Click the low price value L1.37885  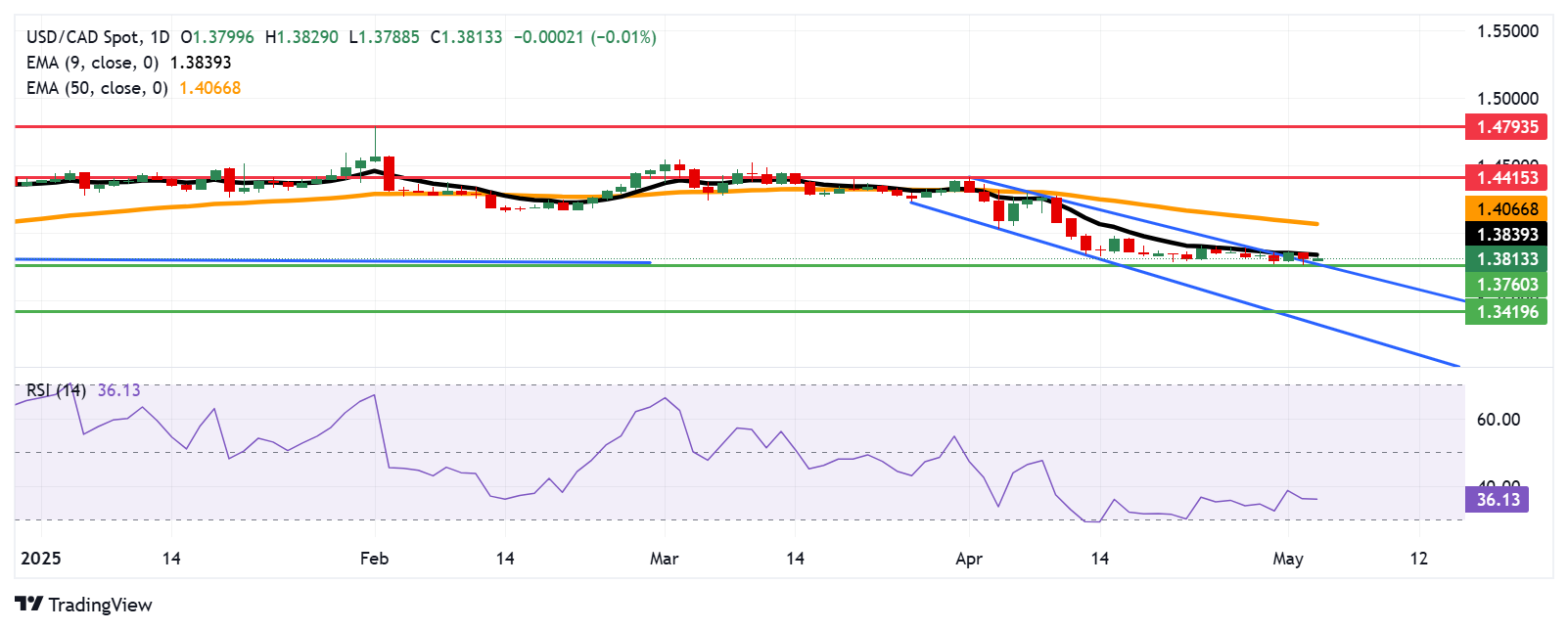click(x=384, y=37)
